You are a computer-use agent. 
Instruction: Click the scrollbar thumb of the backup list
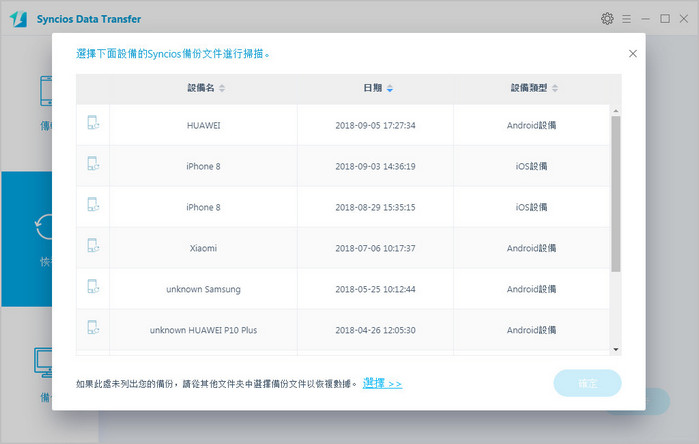616,193
